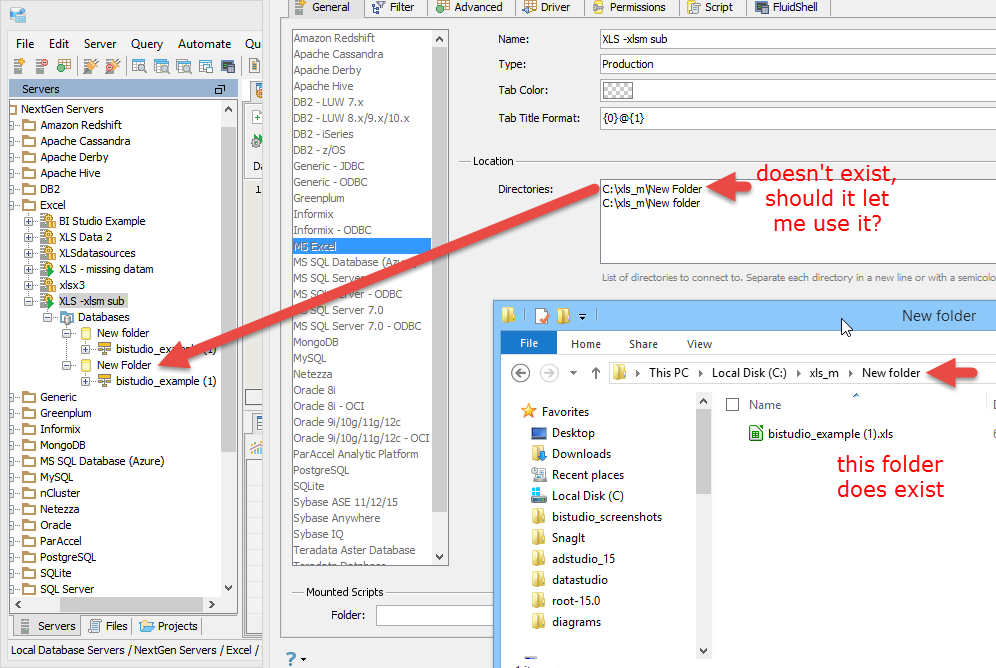Click the Disconnect server plug icon
996x668 pixels.
[112, 65]
